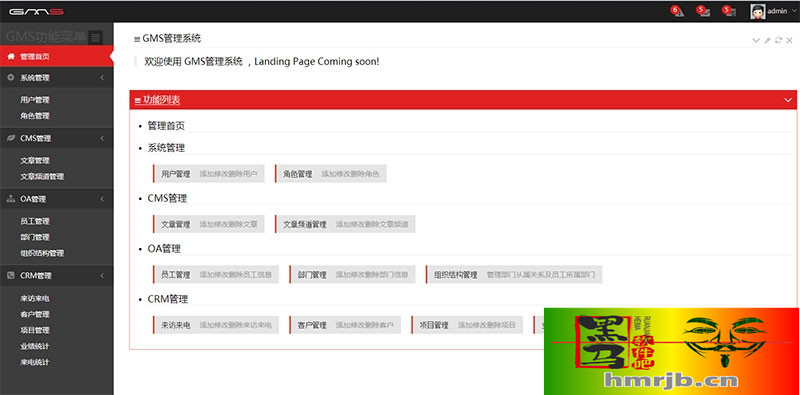Click the admin avatar picture
Image resolution: width=800 pixels, height=395 pixels.
pos(758,11)
